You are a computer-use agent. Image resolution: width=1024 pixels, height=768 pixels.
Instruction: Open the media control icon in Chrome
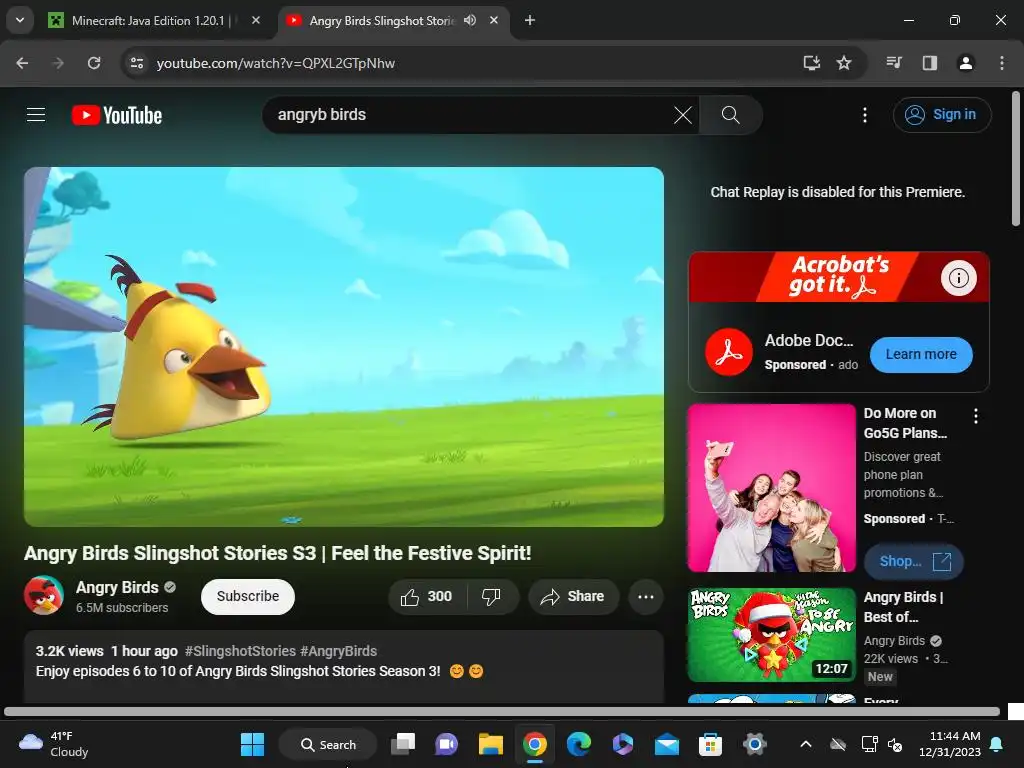click(894, 63)
